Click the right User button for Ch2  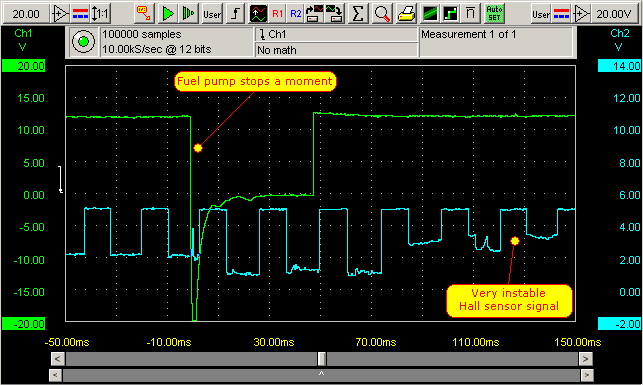point(540,14)
